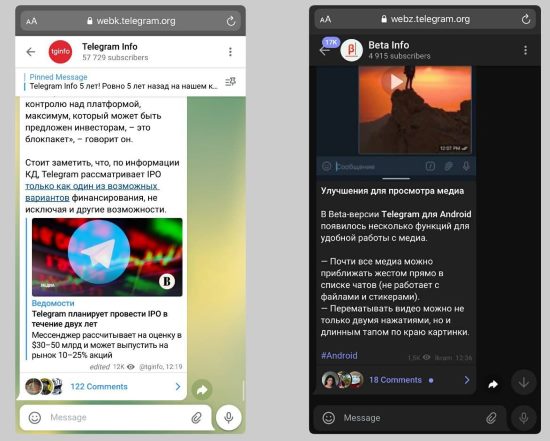Screen dimensions: 550x441
Task: Open the 18 Comments thread
Action: point(395,380)
